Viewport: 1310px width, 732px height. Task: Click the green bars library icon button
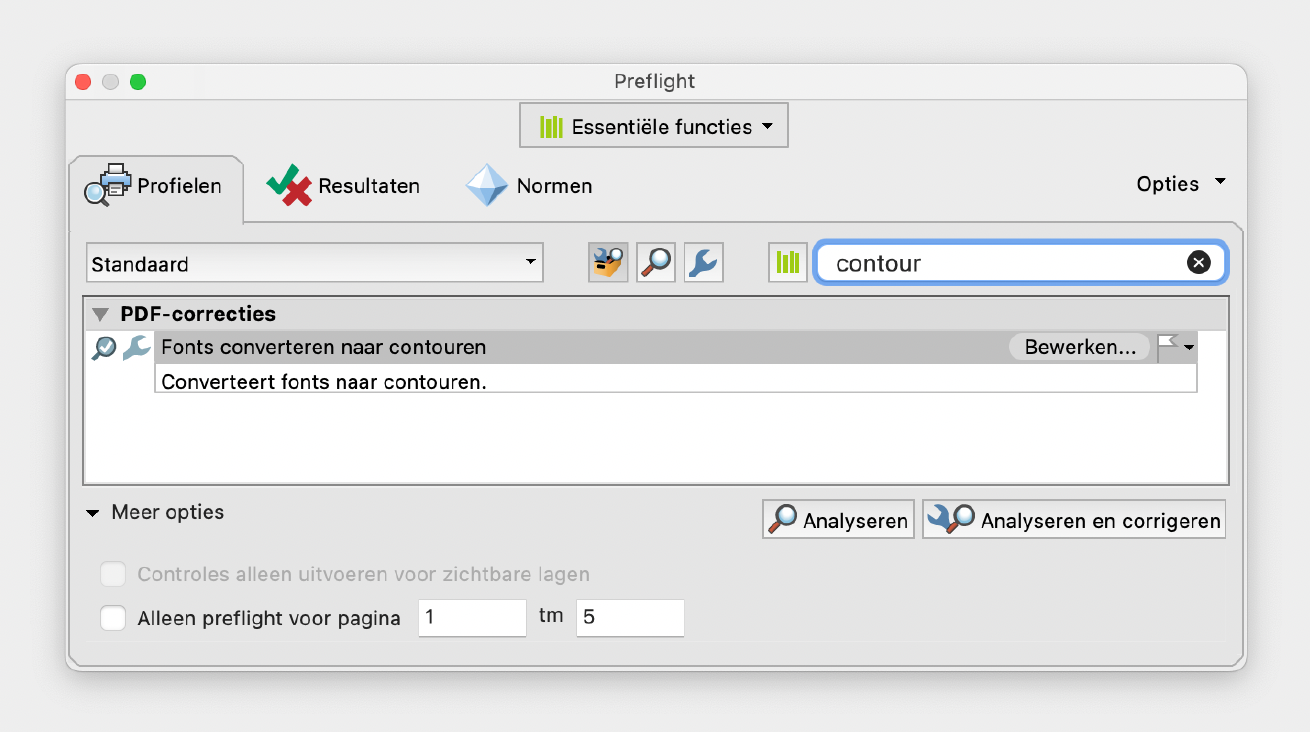pyautogui.click(x=788, y=263)
